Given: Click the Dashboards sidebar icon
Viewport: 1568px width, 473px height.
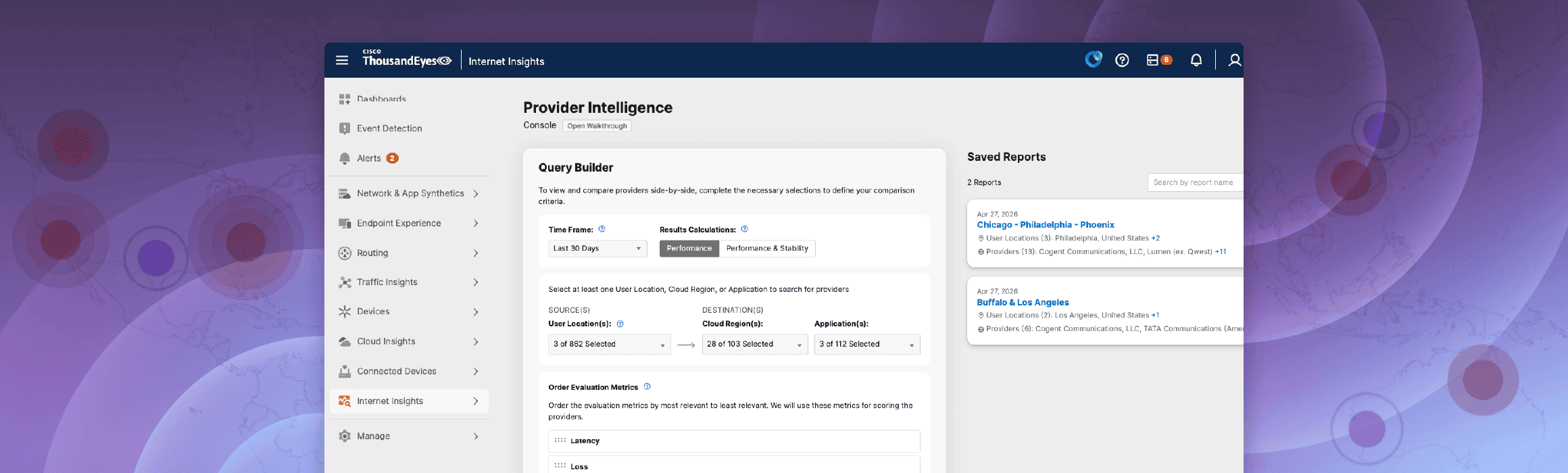Looking at the screenshot, I should [x=345, y=99].
